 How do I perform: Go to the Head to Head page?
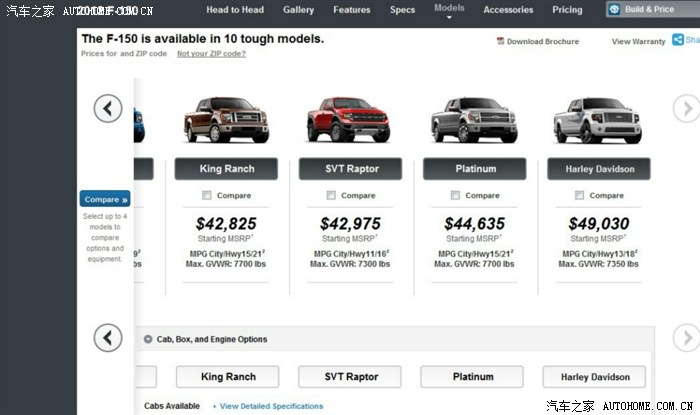coord(236,10)
